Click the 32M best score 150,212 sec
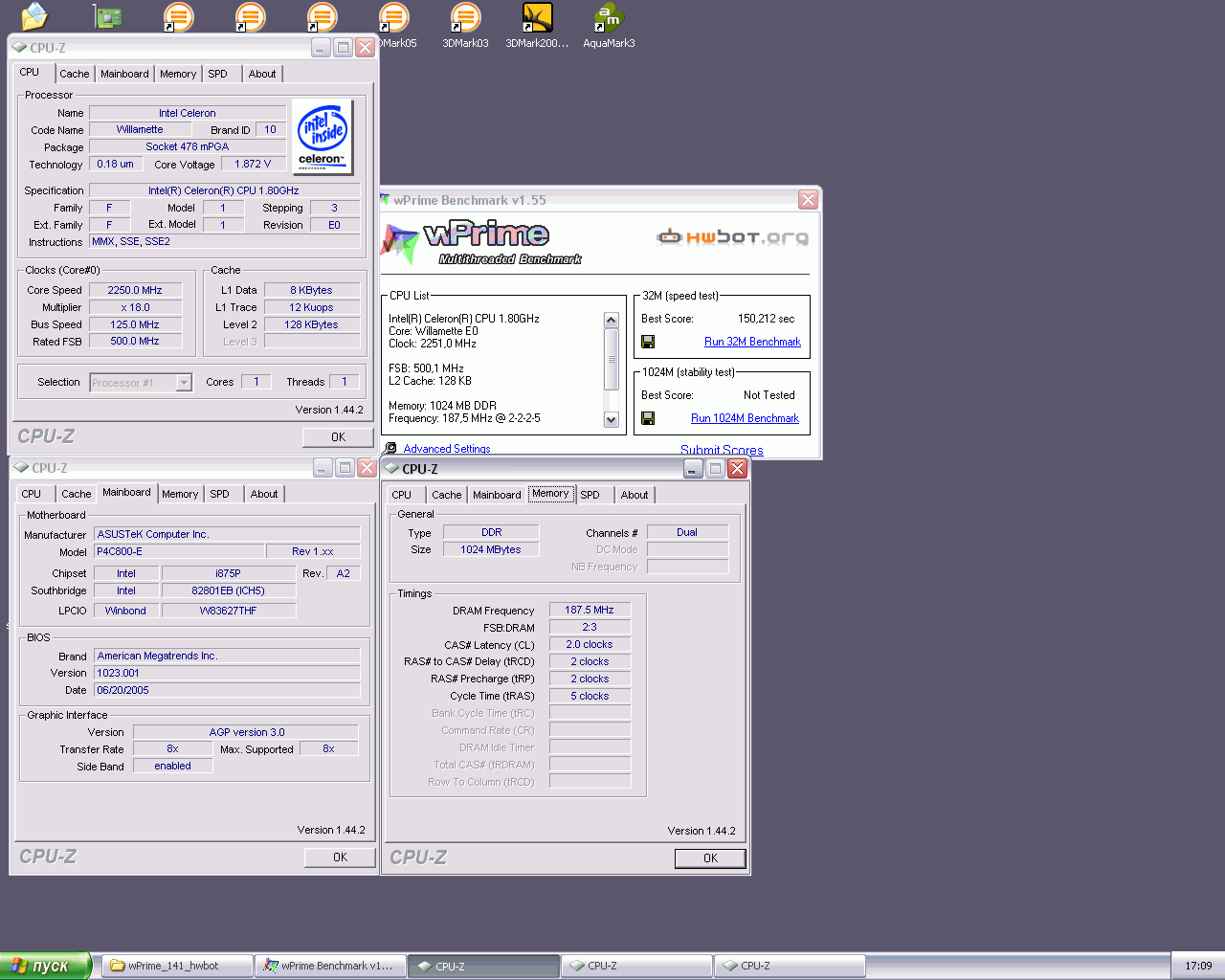 coord(766,319)
